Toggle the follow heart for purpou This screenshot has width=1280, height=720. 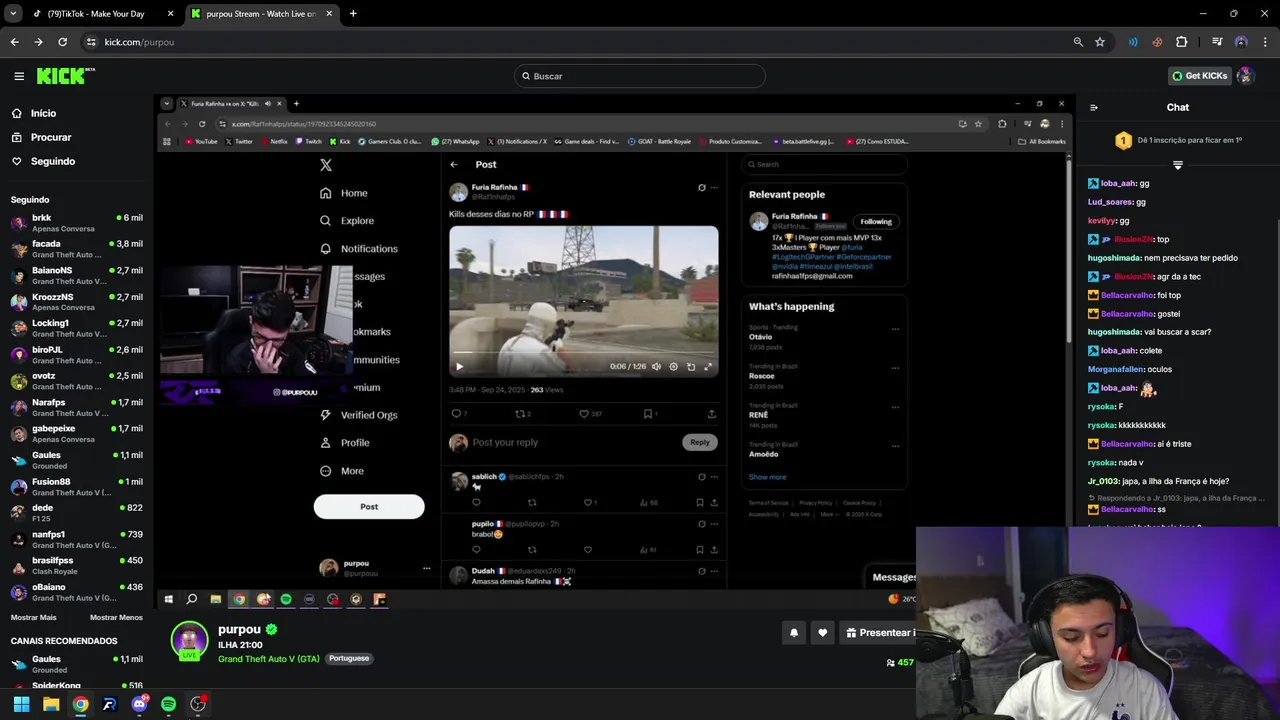pos(823,633)
